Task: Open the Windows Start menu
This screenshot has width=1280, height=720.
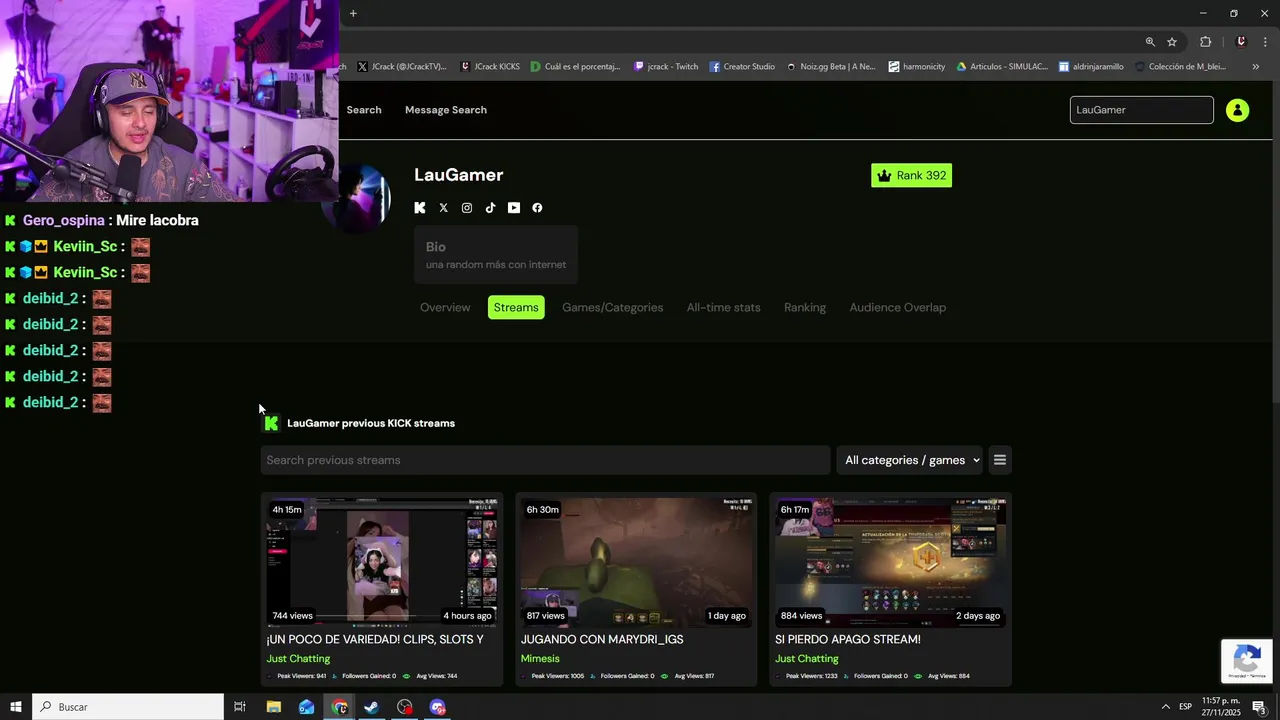Action: pyautogui.click(x=16, y=707)
